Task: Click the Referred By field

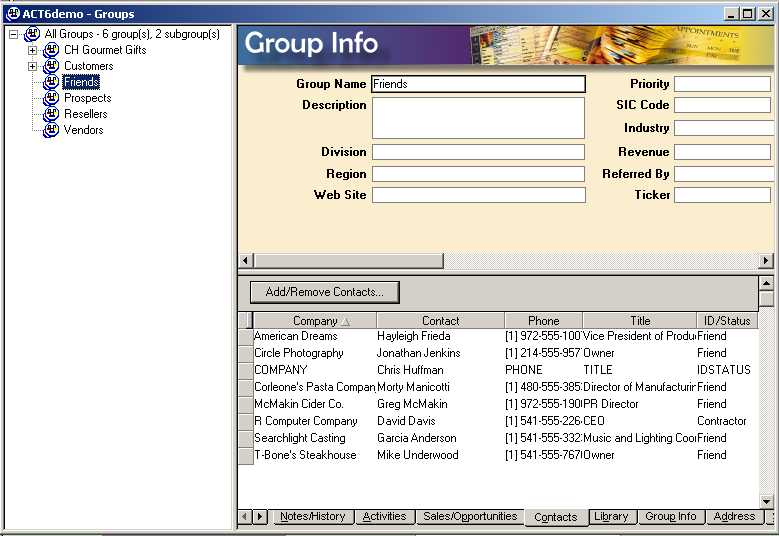Action: [724, 174]
